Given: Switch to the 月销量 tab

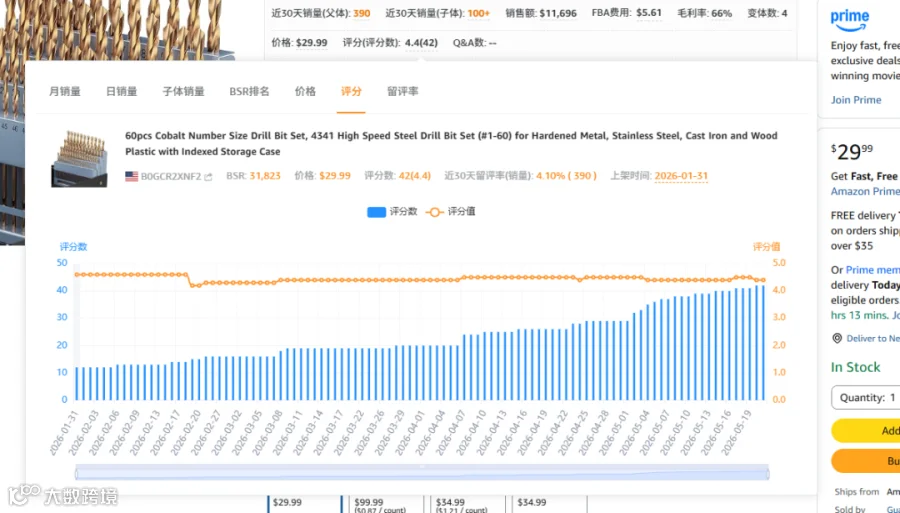Looking at the screenshot, I should [65, 91].
